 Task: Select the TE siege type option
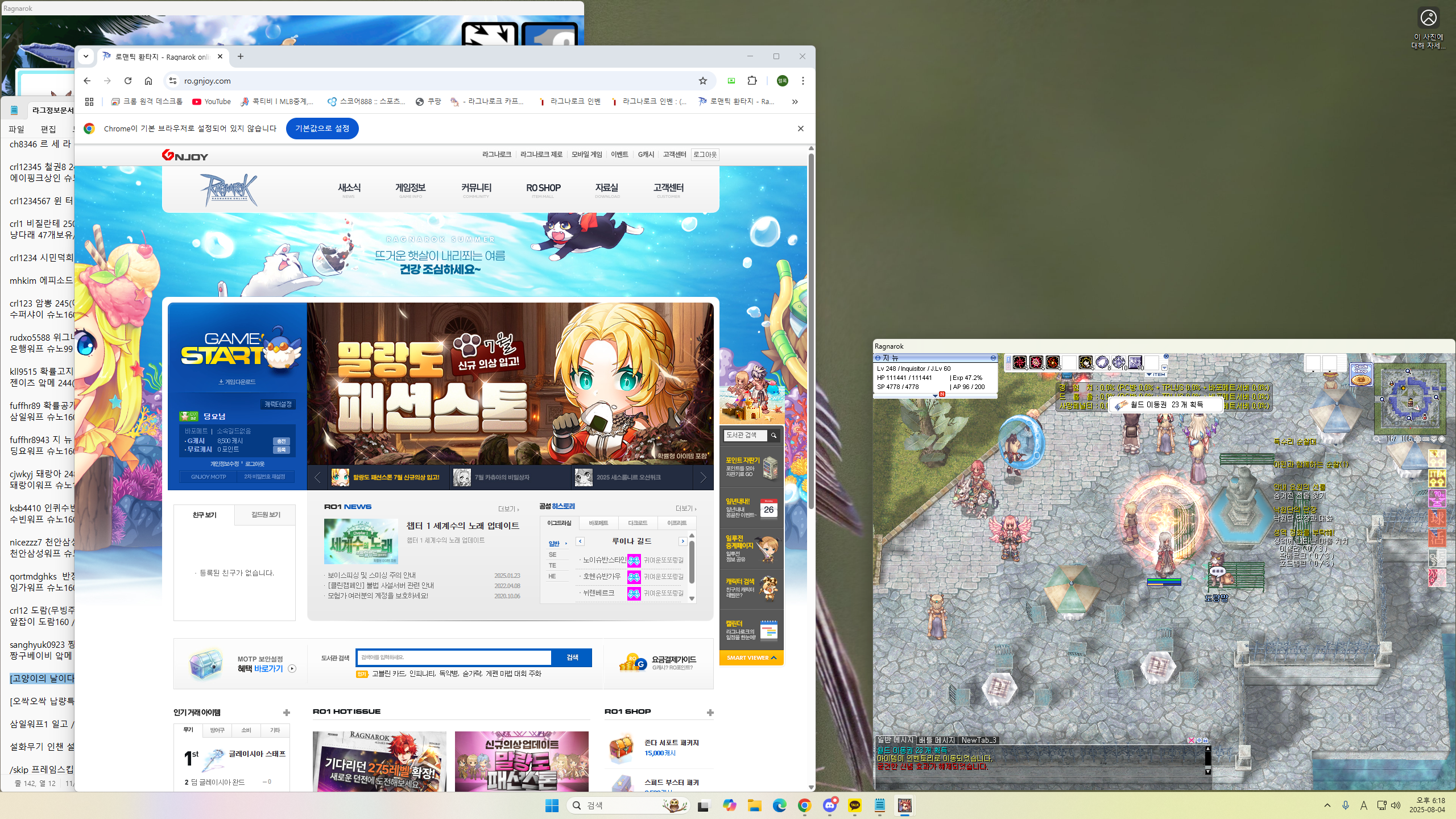coord(552,565)
